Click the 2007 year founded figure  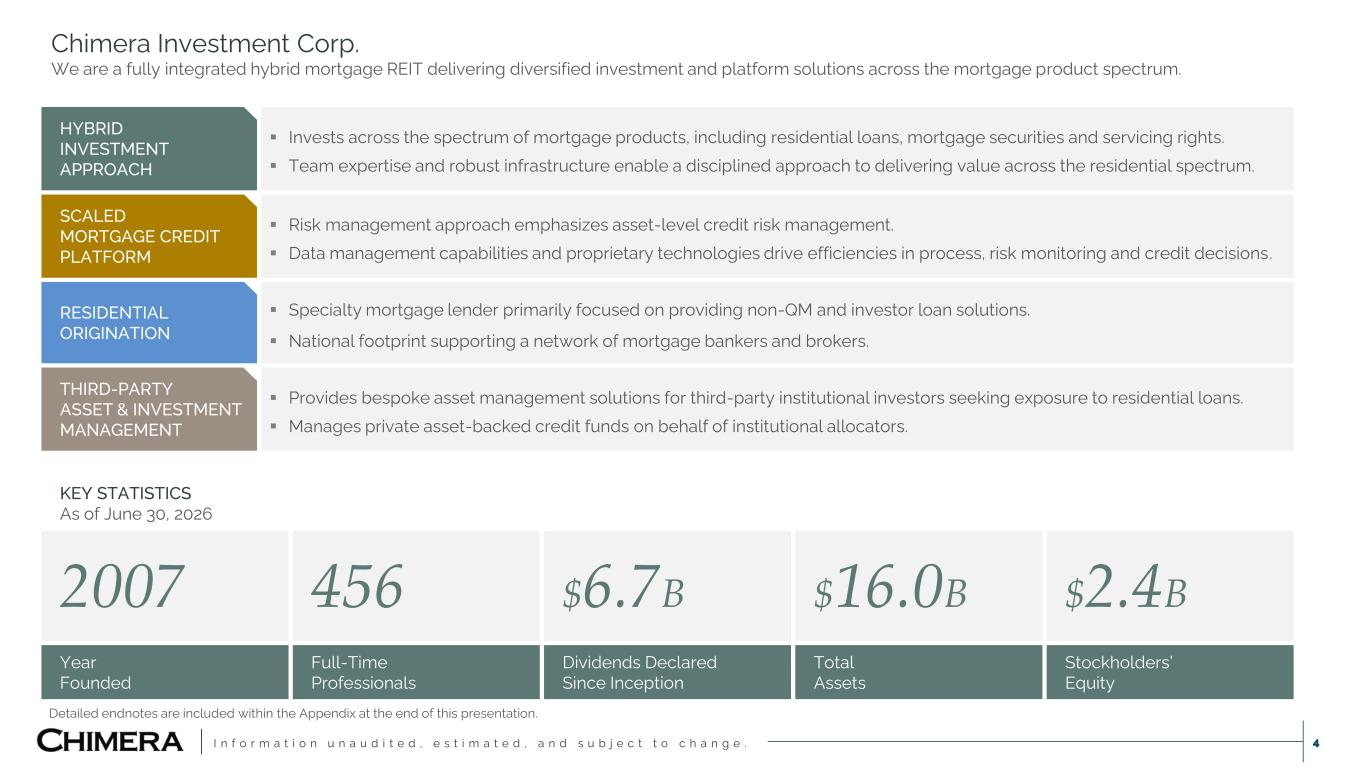122,586
